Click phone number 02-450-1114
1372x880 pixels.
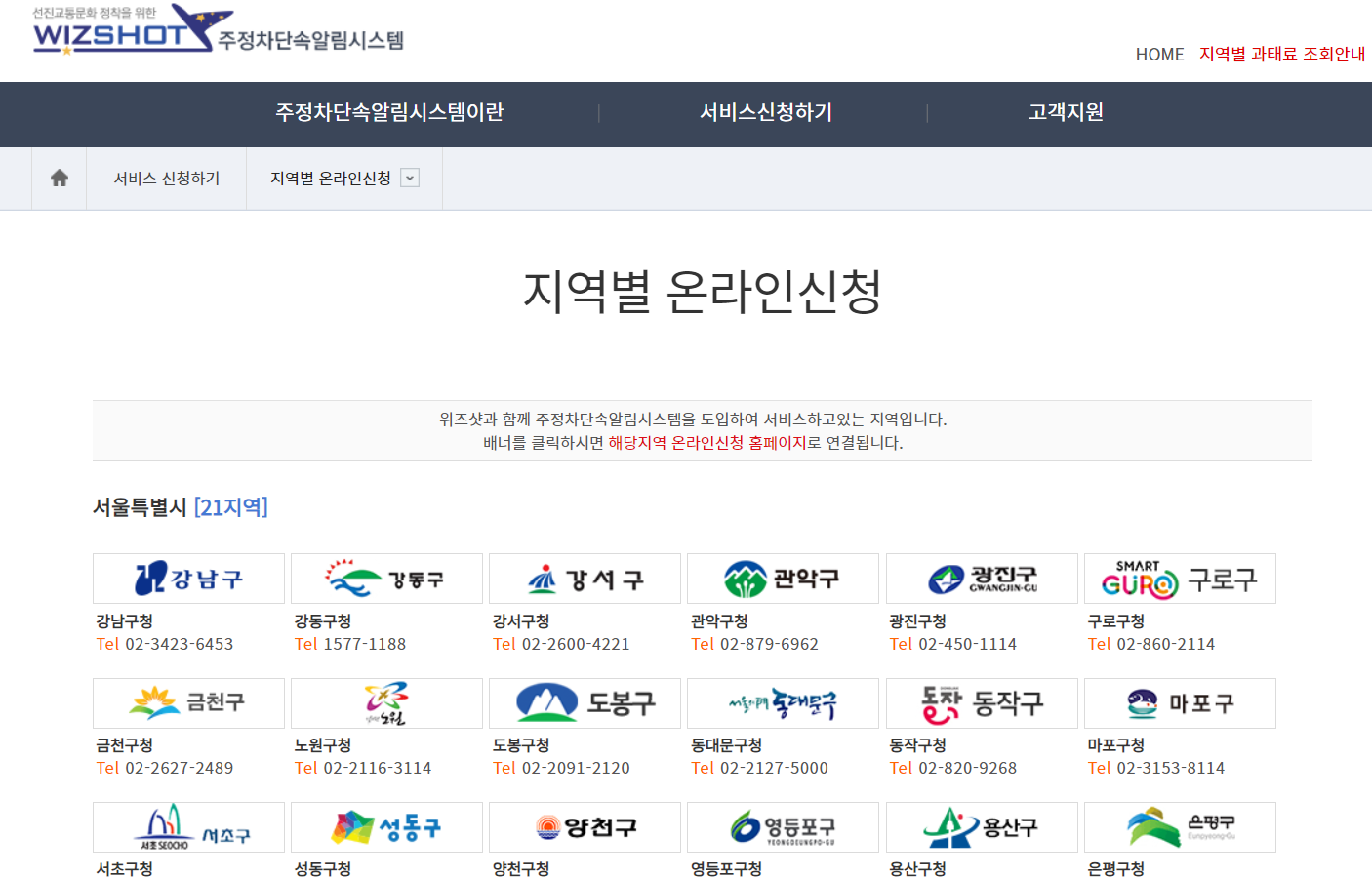pyautogui.click(x=968, y=644)
